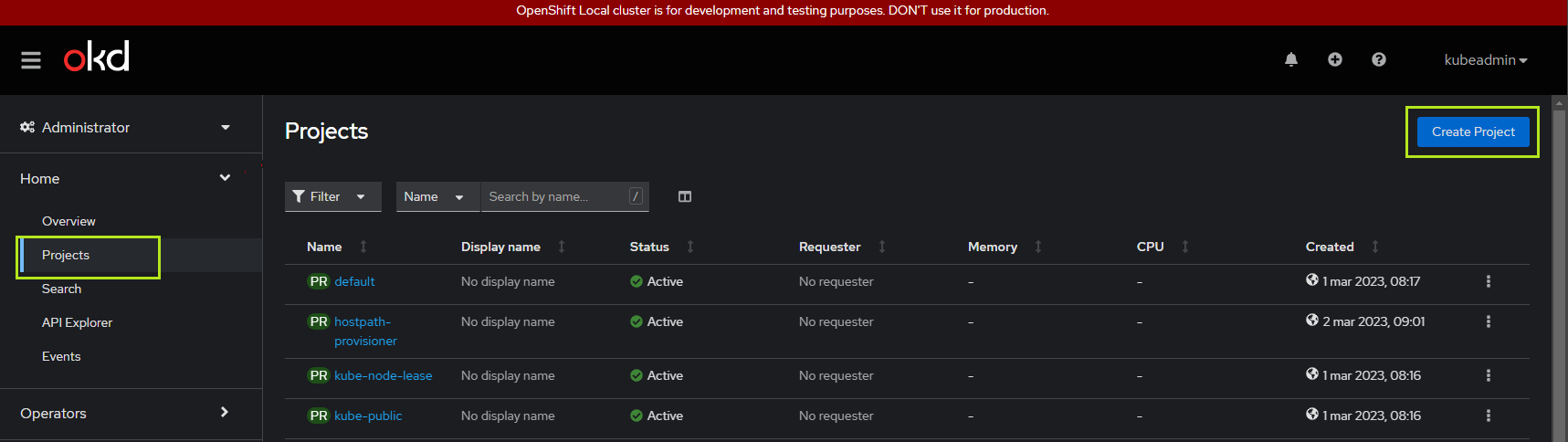Open kebab menu for default project

1489,281
